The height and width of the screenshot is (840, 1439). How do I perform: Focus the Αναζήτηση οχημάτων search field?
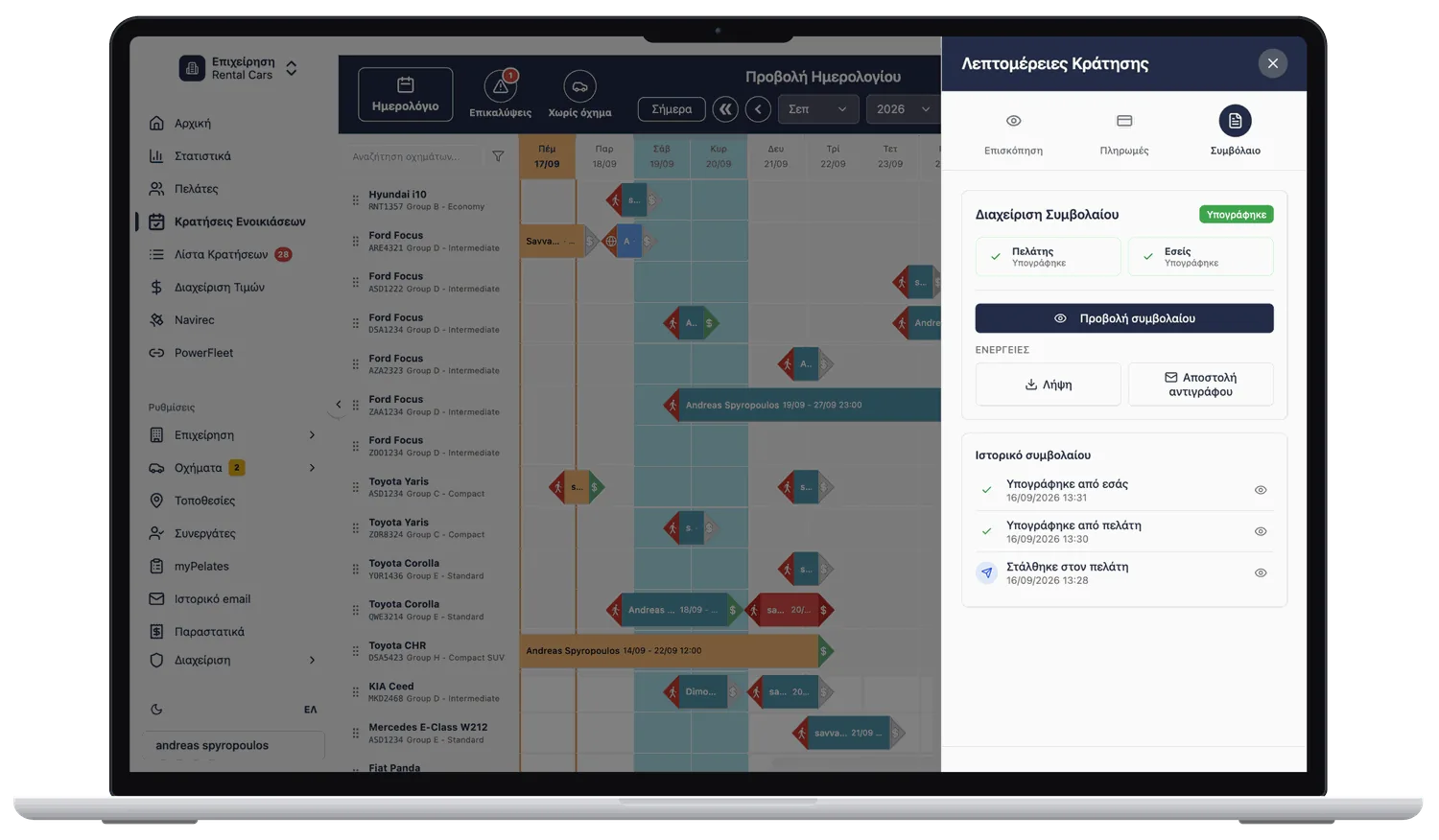tap(415, 156)
